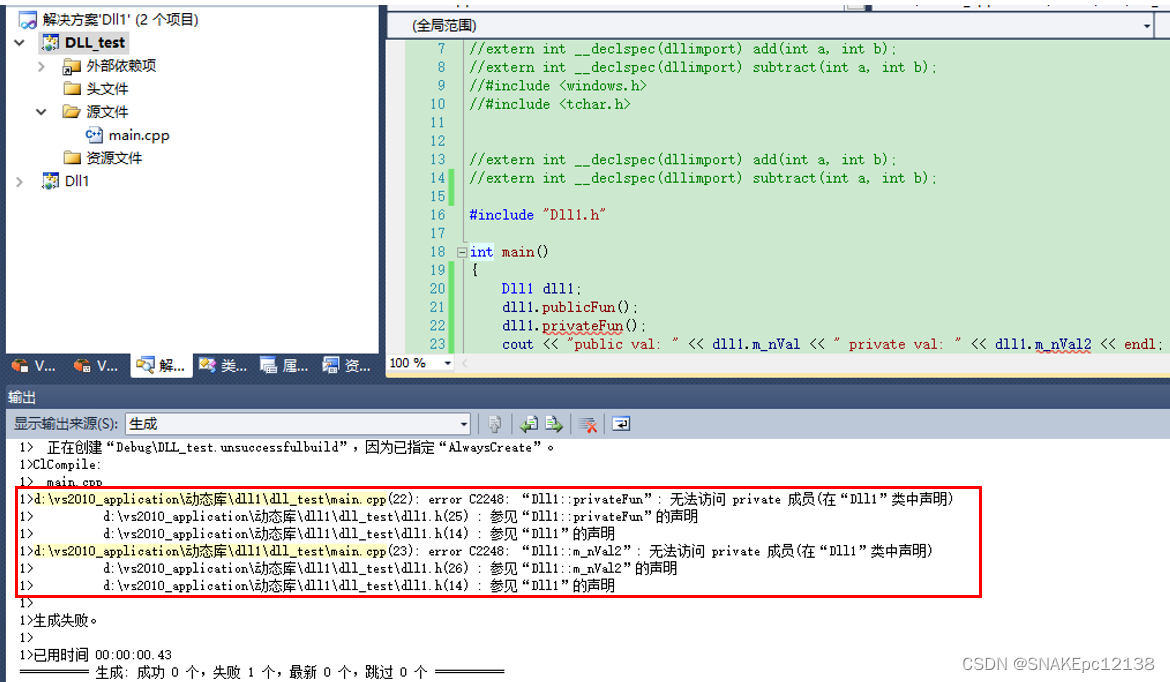The width and height of the screenshot is (1170, 682).
Task: Click the 已用时间 00:00:00.43 line
Action: (96, 655)
